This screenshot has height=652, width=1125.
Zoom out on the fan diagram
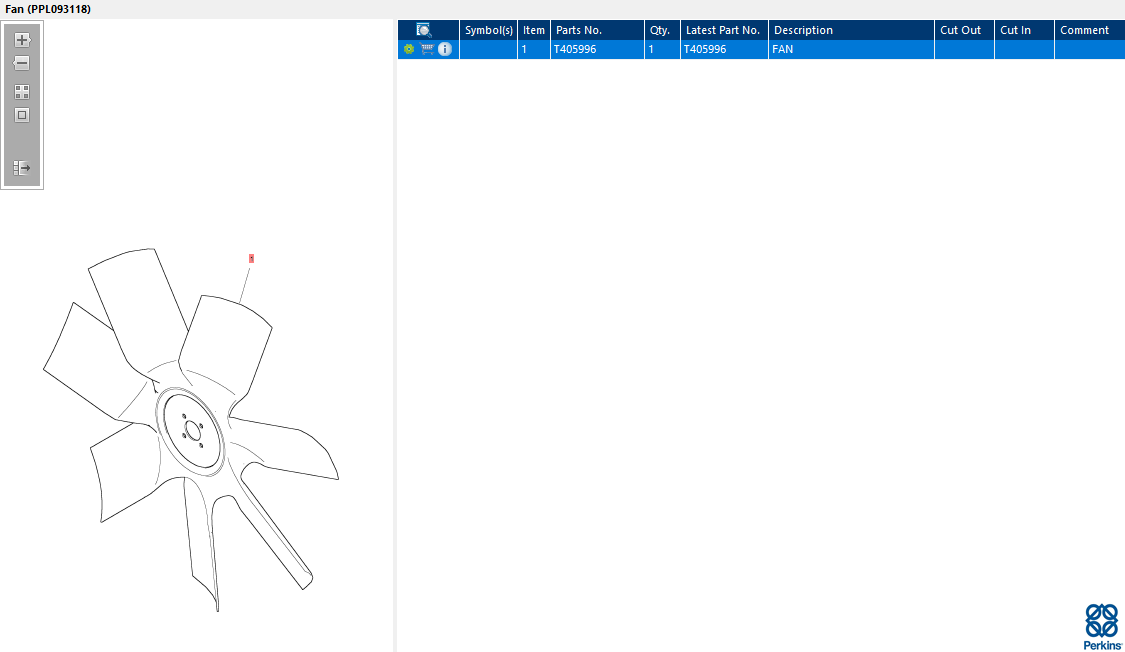(x=22, y=63)
